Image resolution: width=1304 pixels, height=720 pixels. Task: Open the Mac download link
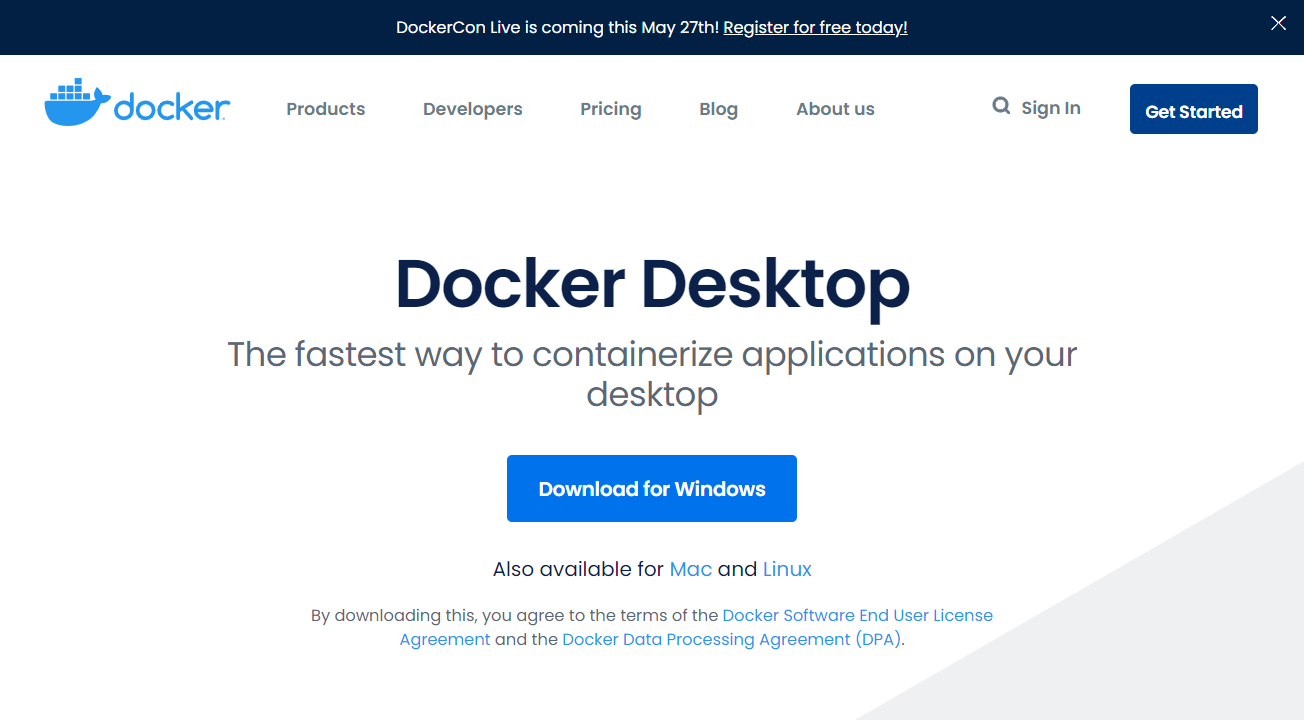tap(691, 569)
